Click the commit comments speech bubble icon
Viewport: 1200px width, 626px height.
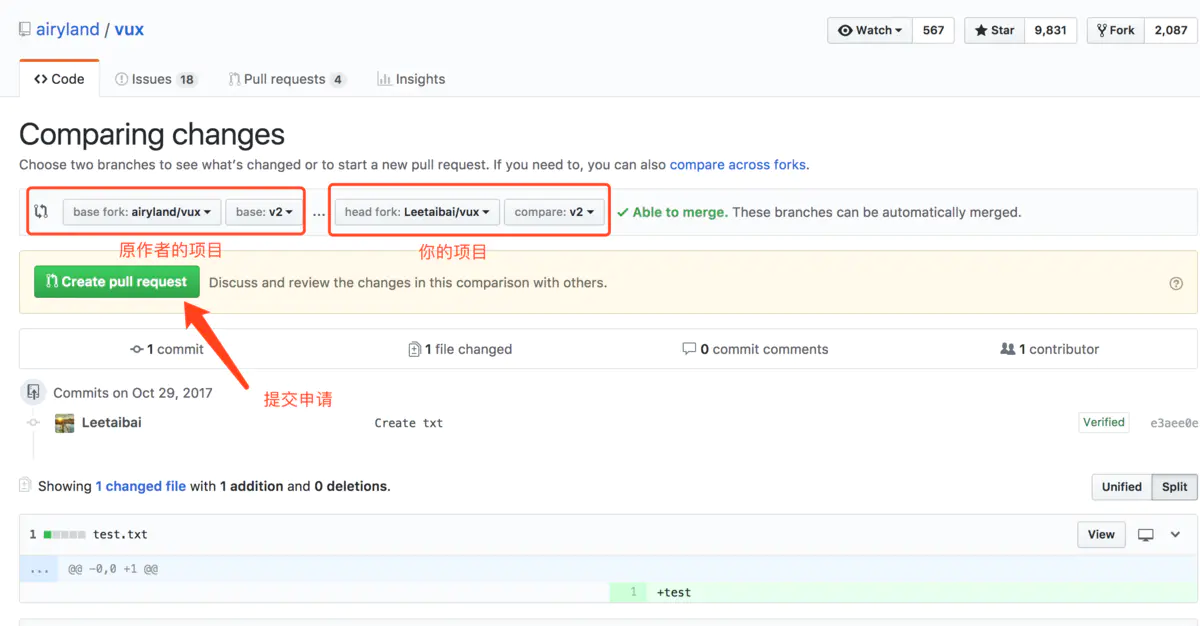pos(690,349)
